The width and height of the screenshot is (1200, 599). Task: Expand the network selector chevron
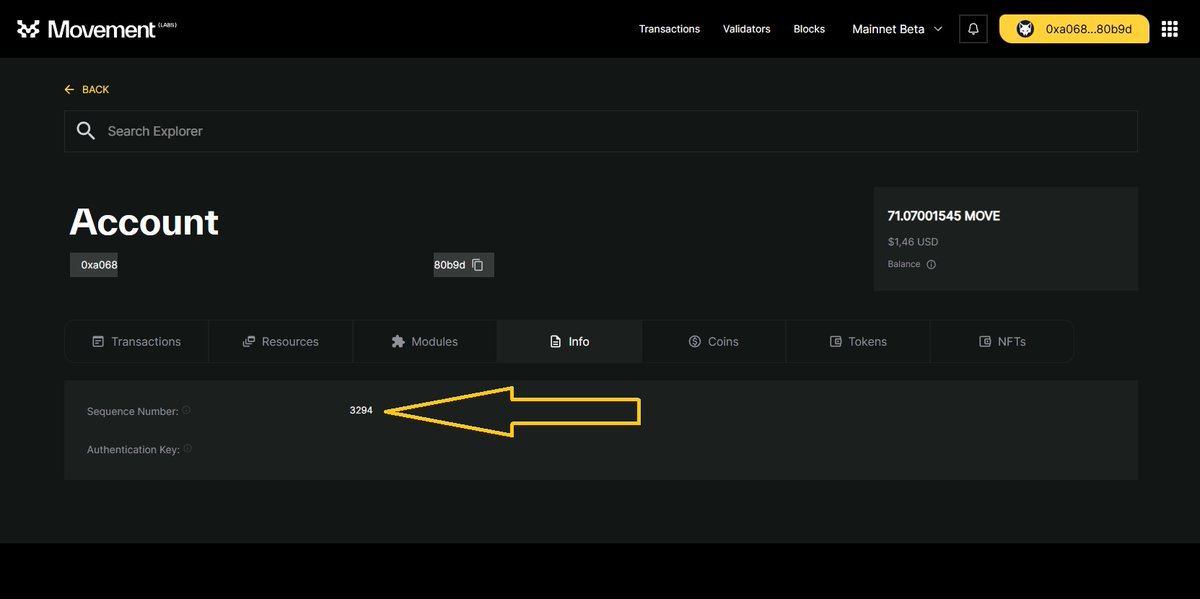point(938,29)
